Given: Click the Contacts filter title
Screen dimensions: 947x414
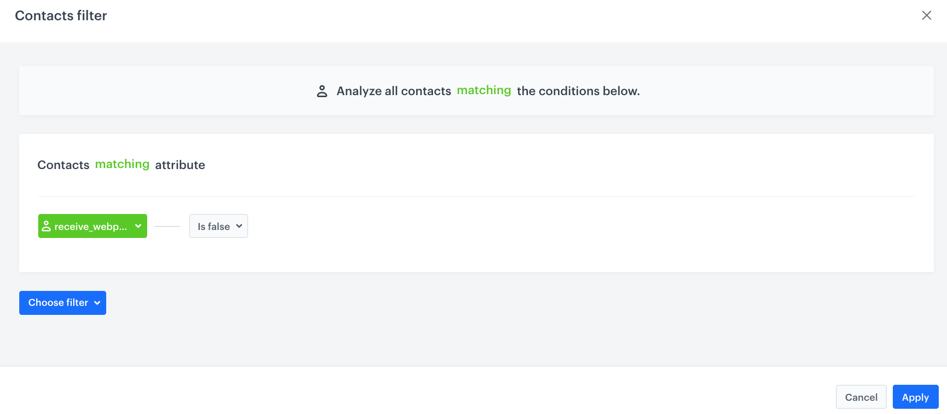Looking at the screenshot, I should pos(61,16).
